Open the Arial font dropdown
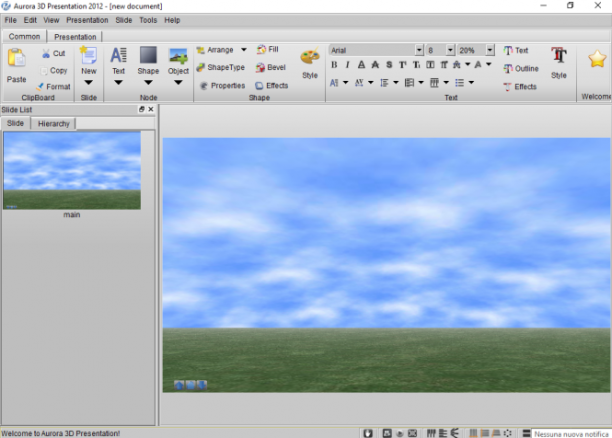612x438 pixels. pos(419,50)
